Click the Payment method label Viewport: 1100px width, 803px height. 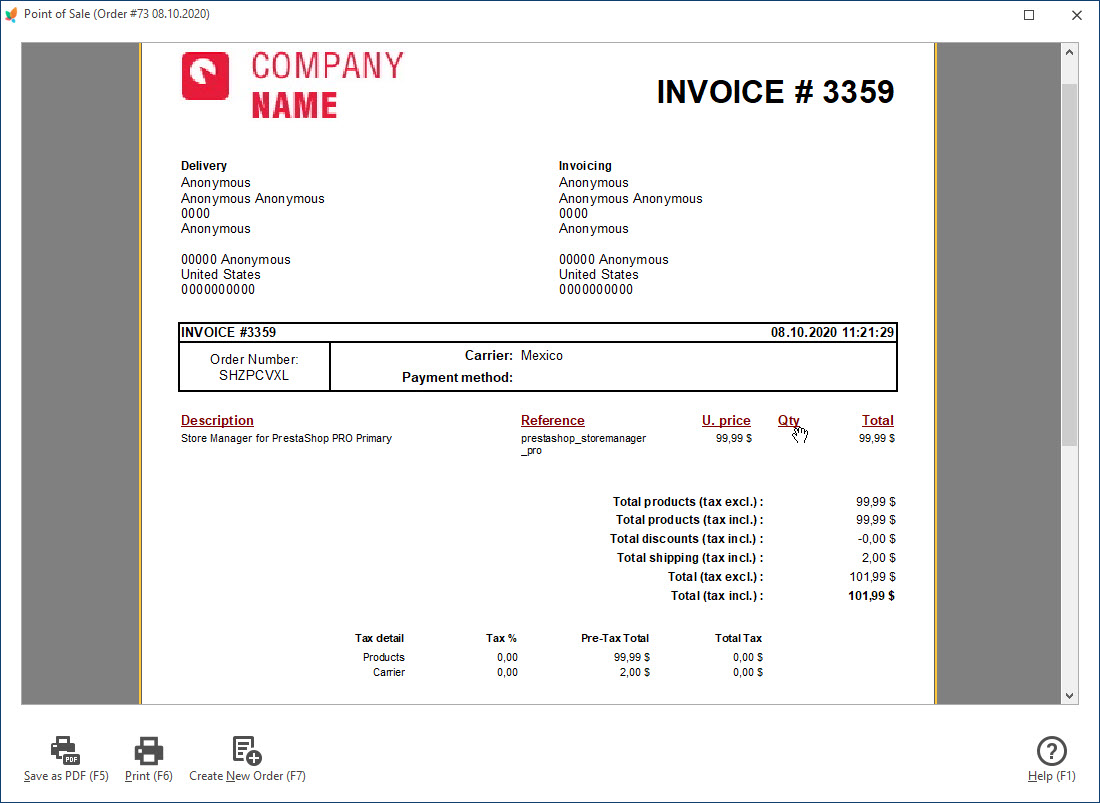[x=457, y=377]
